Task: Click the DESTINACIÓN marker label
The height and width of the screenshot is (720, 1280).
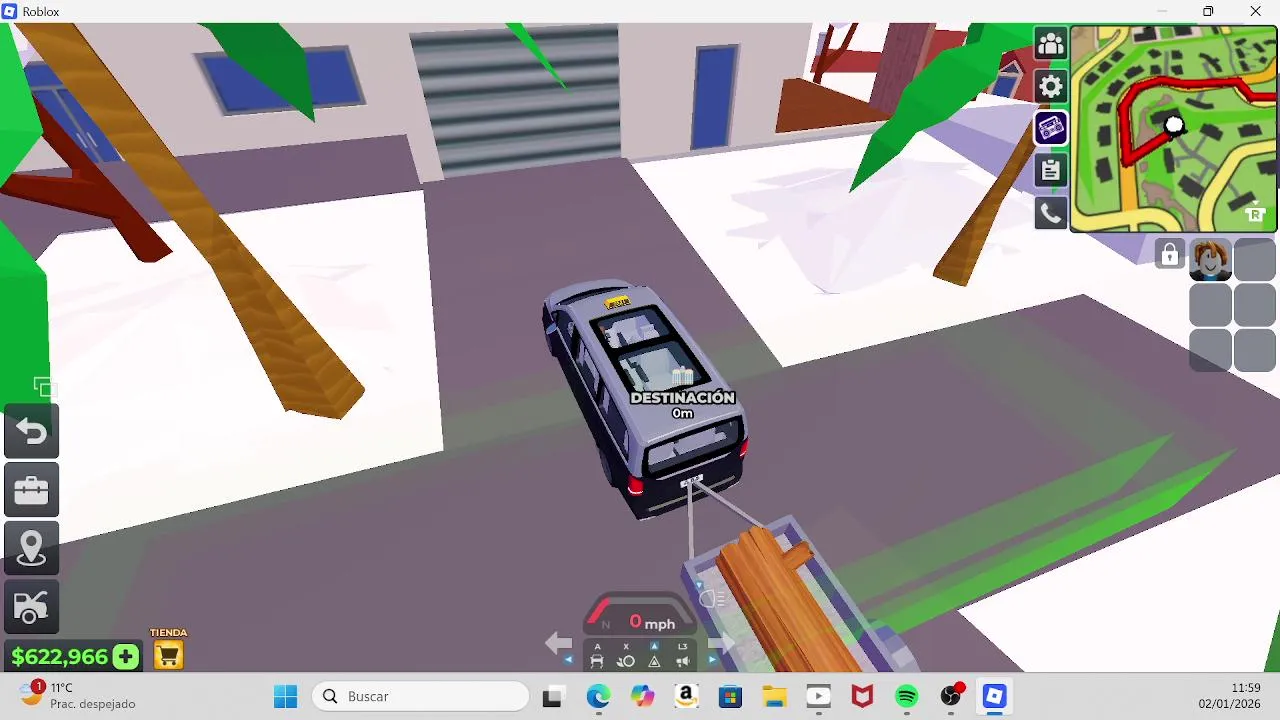Action: point(682,397)
